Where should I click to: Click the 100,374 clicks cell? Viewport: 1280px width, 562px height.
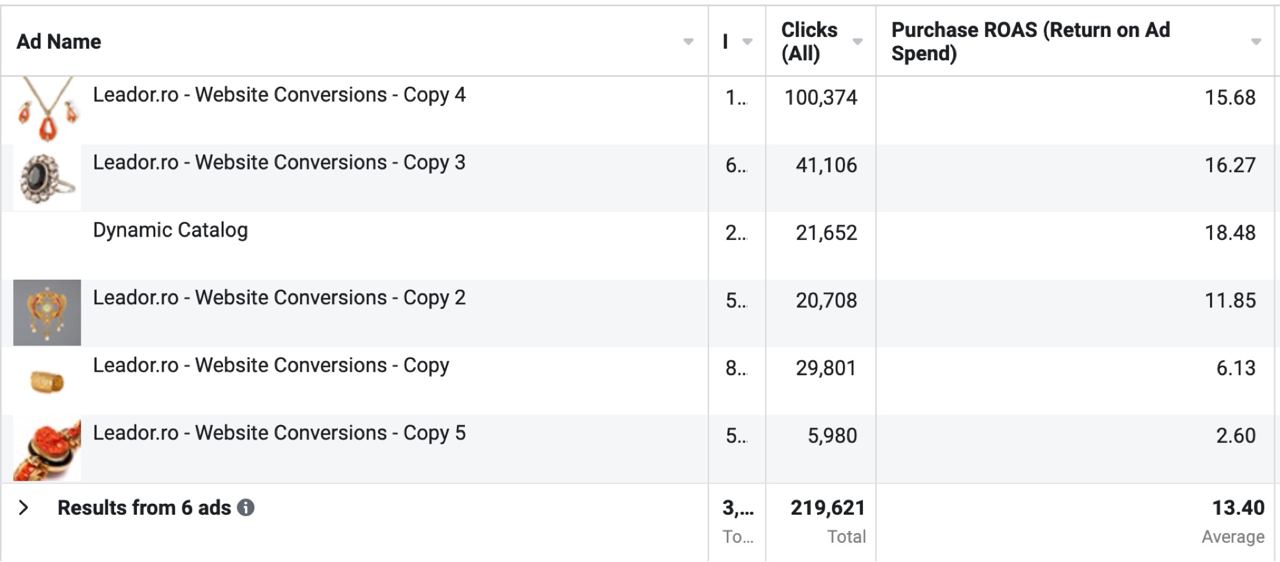821,98
